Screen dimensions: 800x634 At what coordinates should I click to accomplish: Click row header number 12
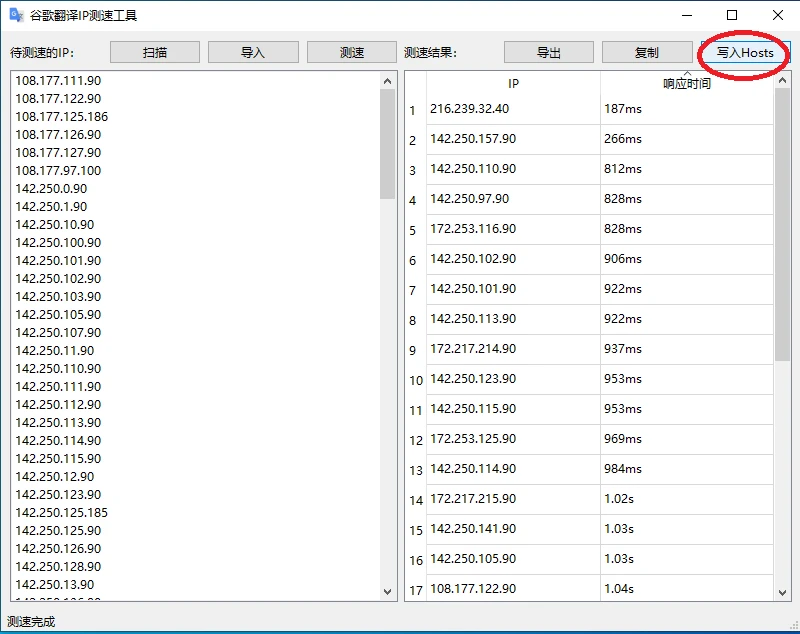click(x=415, y=440)
